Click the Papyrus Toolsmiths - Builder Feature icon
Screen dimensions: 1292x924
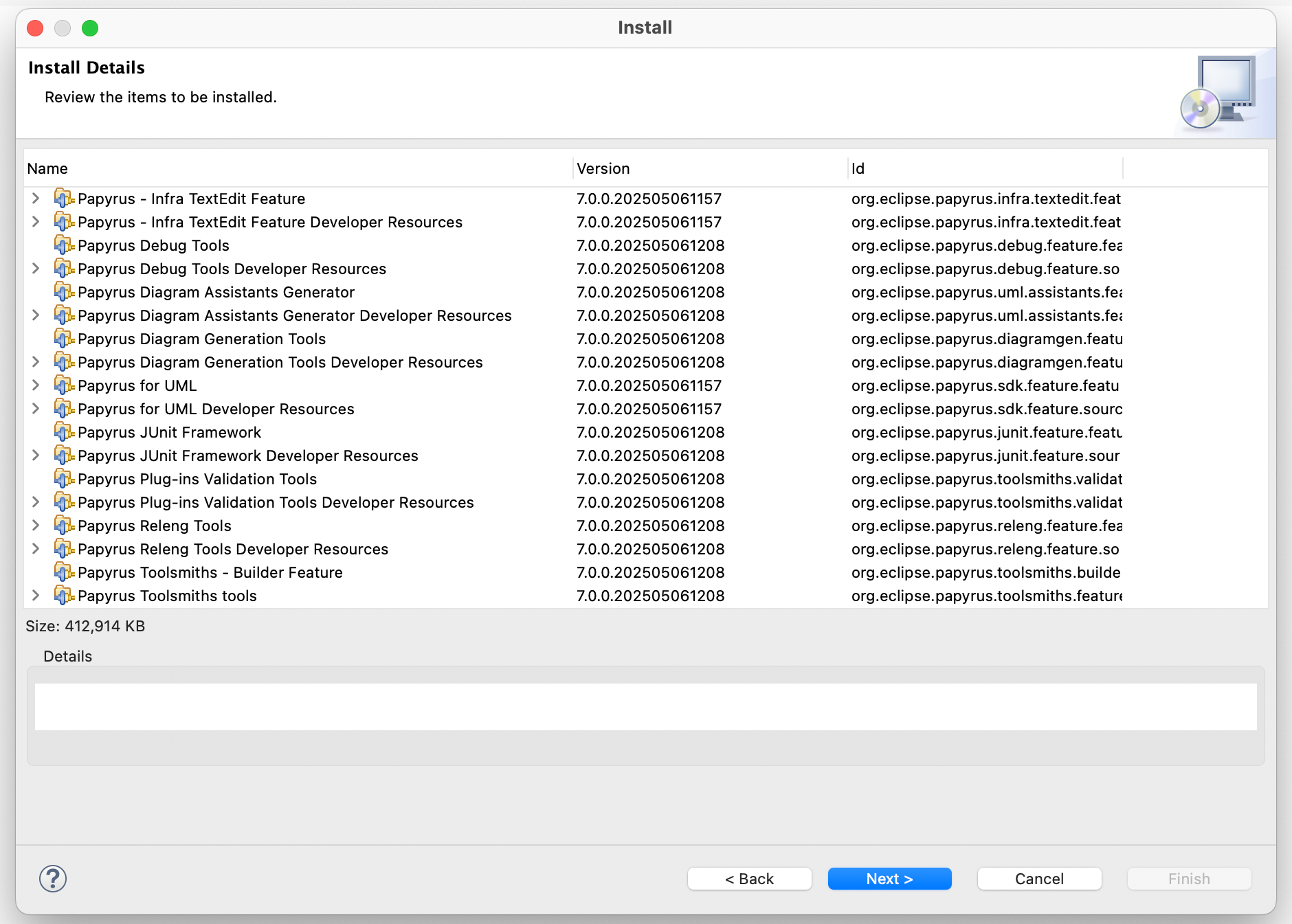[x=64, y=572]
